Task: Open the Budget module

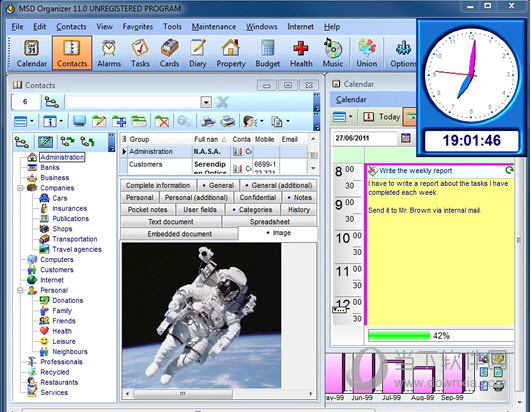Action: coord(268,53)
